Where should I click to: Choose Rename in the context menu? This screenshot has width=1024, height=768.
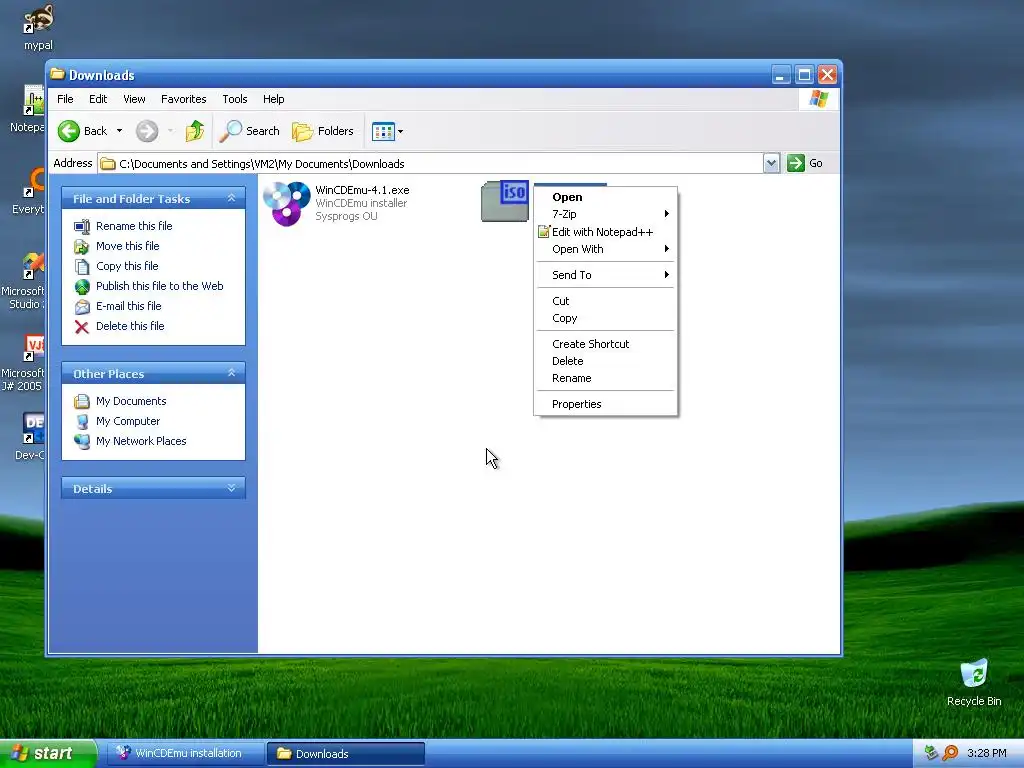(605, 379)
